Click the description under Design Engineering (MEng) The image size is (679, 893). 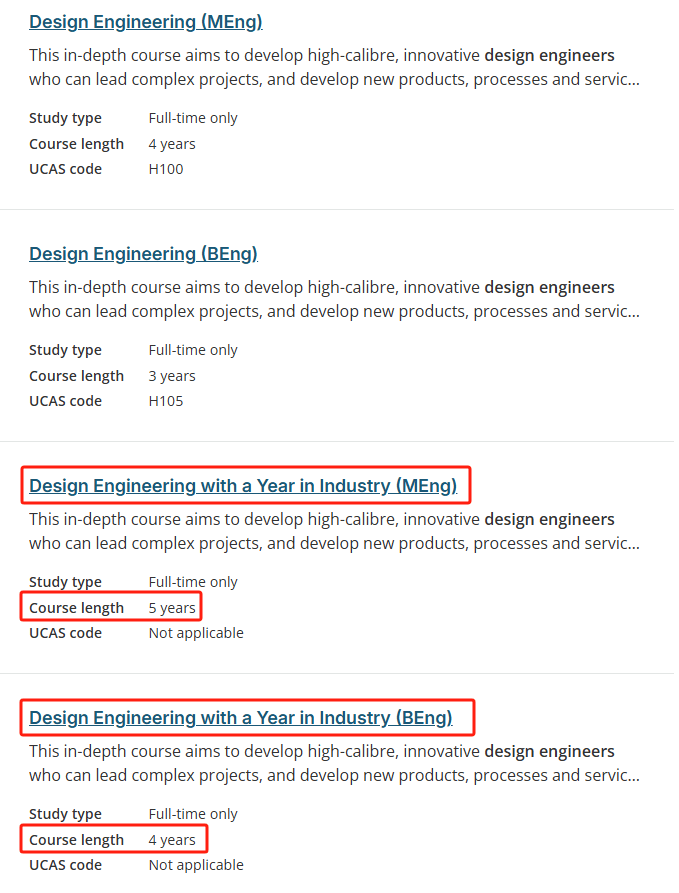point(334,67)
